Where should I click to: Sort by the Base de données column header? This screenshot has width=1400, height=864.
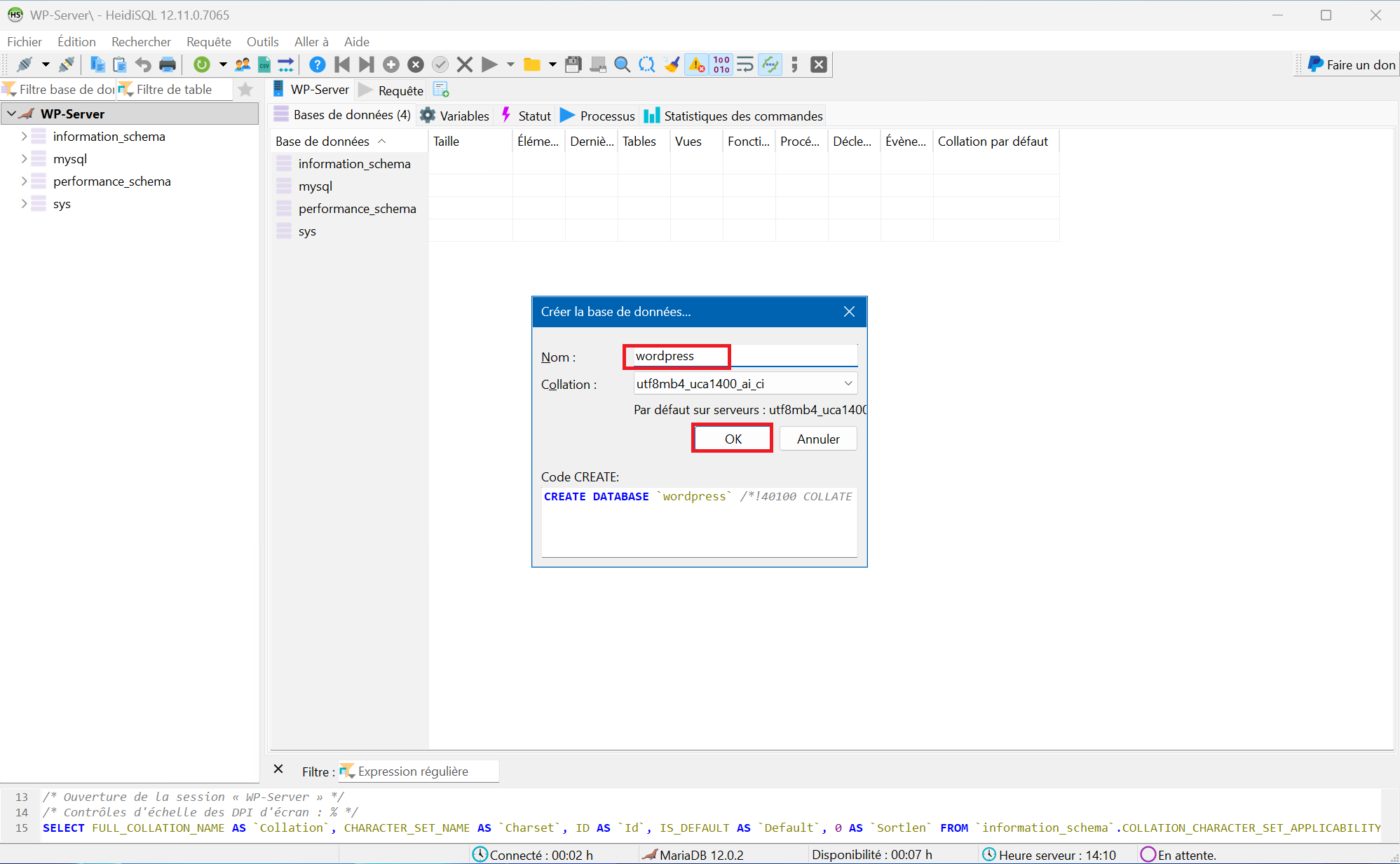(x=322, y=141)
